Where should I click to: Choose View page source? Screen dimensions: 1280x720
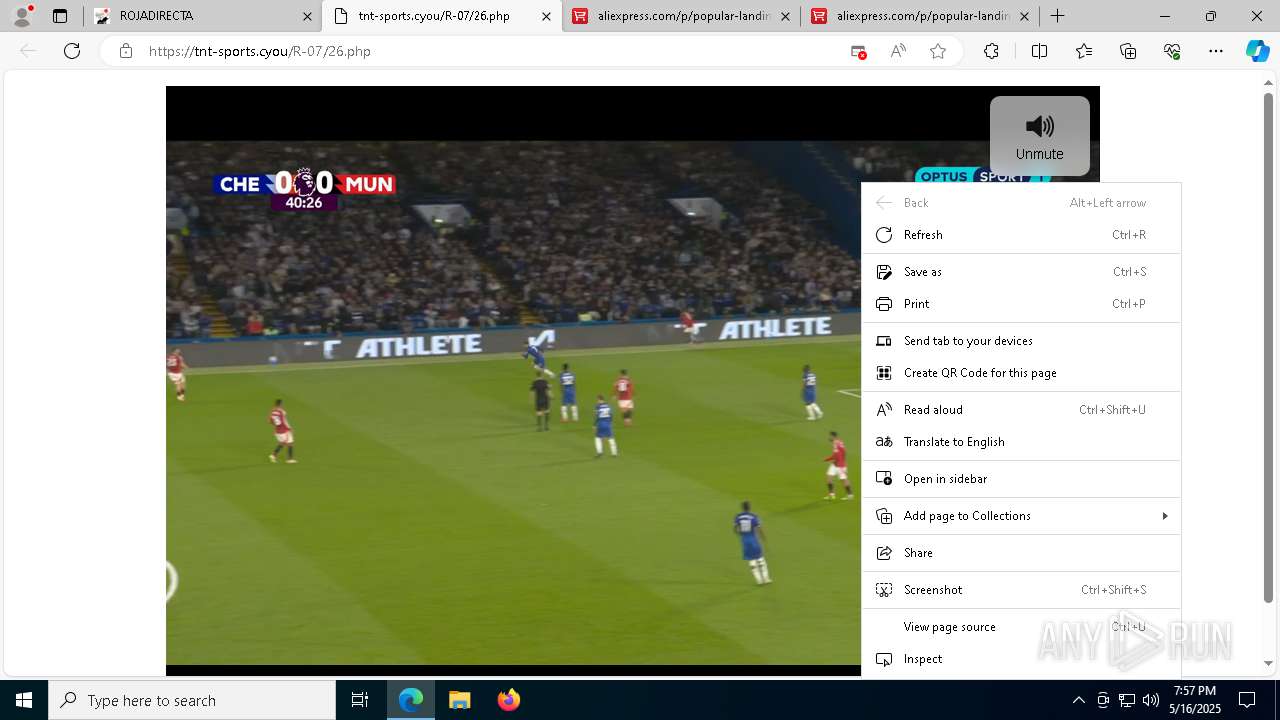pos(1021,627)
